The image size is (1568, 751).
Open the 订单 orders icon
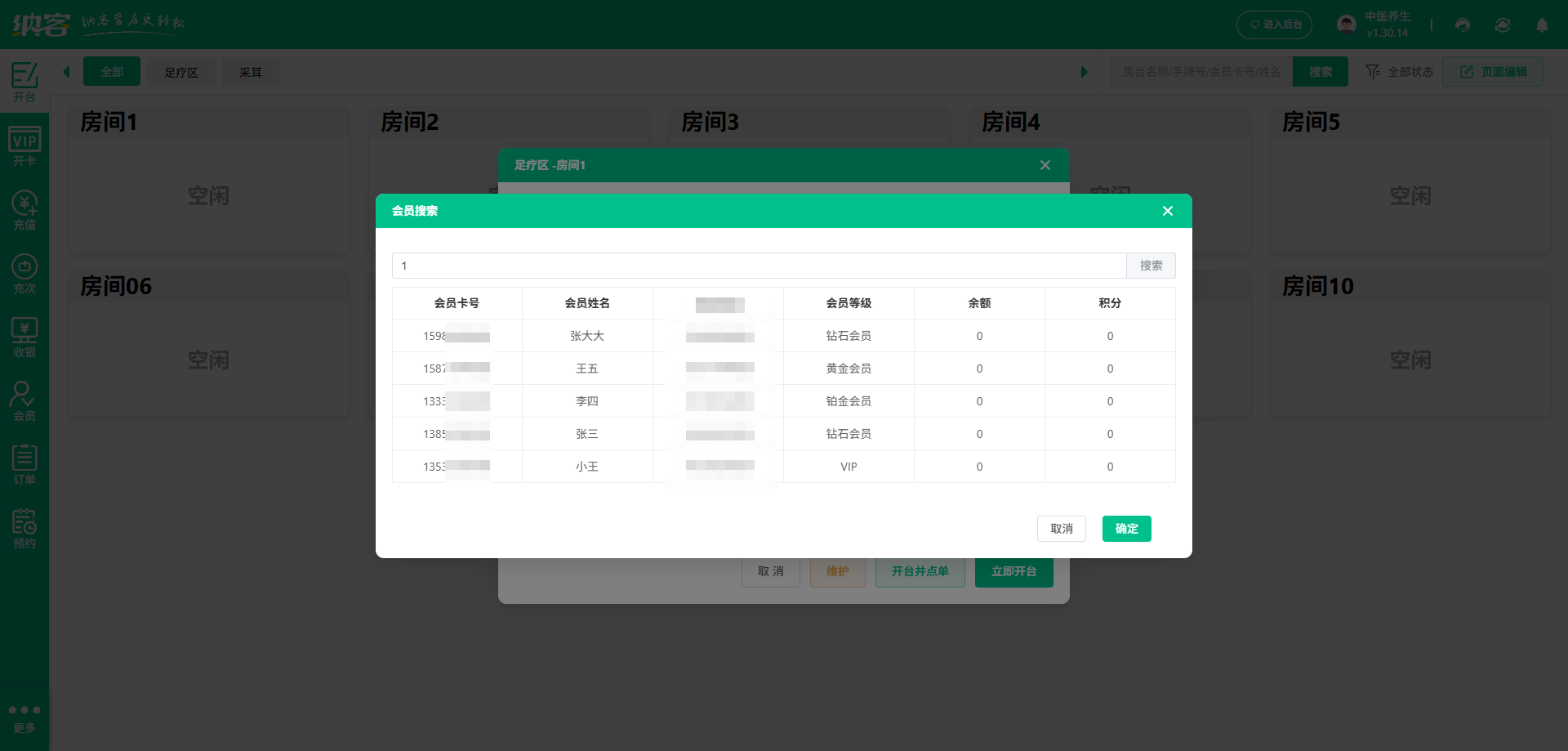(24, 464)
